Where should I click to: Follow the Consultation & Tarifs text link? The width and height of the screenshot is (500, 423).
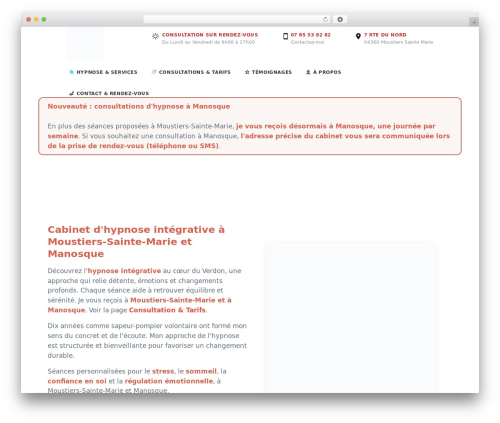coord(167,310)
